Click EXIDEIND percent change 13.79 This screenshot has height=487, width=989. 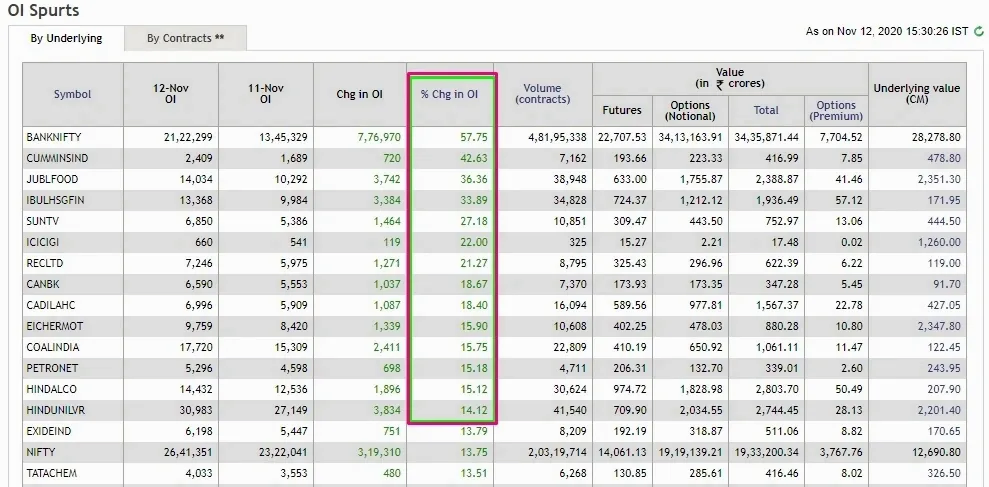tap(475, 431)
